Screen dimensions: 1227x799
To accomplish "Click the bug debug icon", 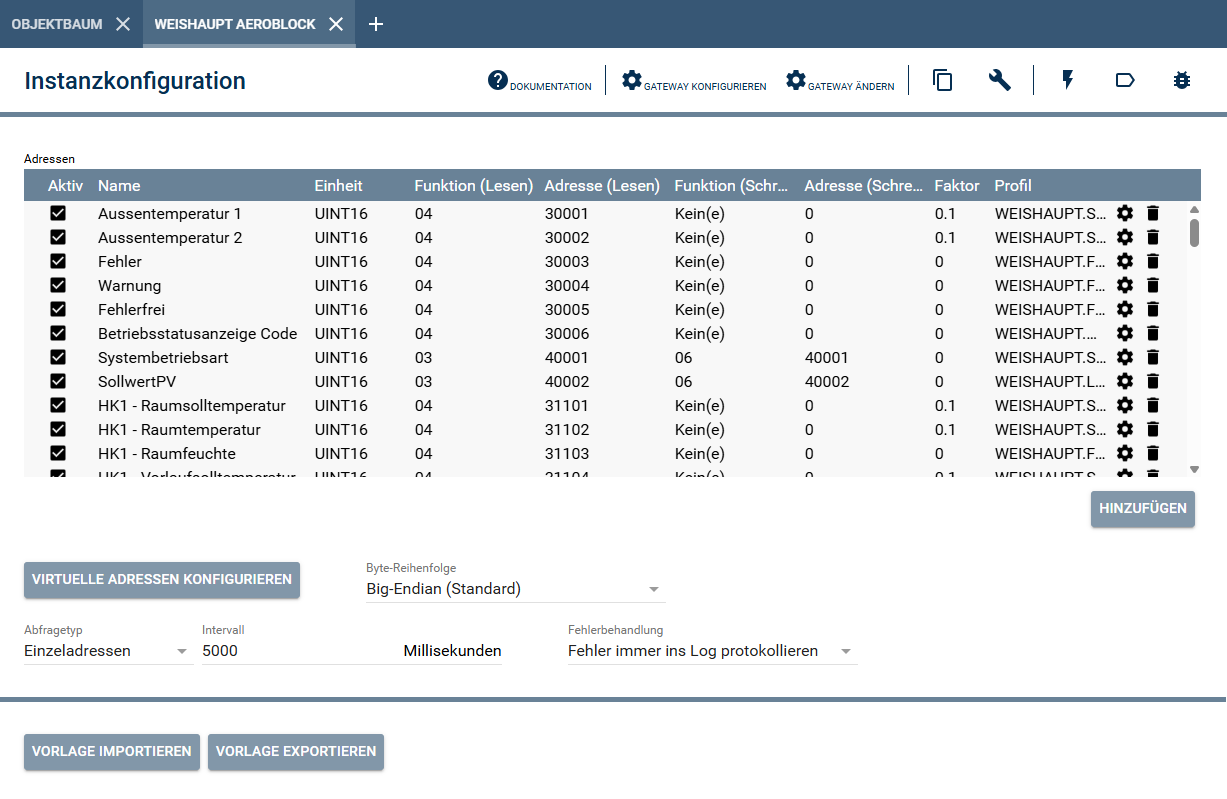I will pyautogui.click(x=1182, y=81).
